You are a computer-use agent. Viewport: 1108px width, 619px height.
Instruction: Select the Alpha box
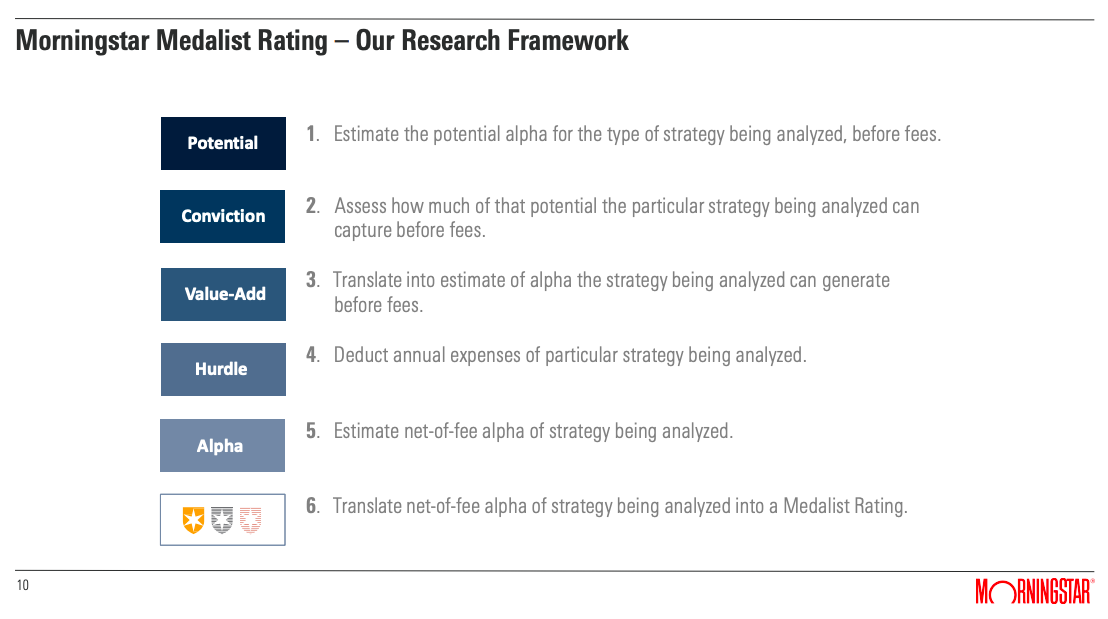pos(223,445)
